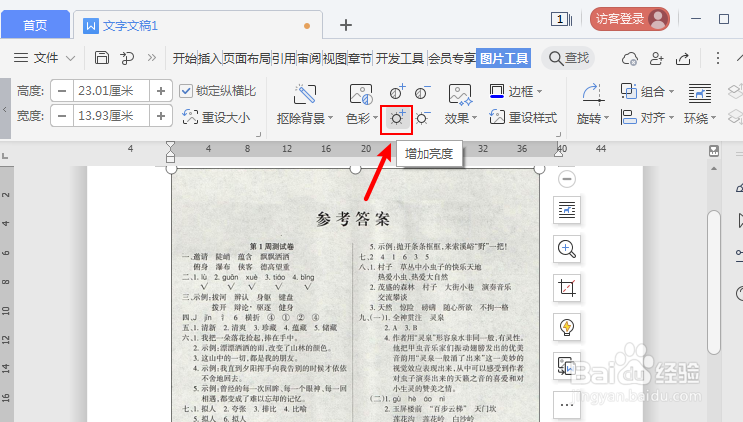The image size is (743, 422).
Task: Click the floating more options ellipsis
Action: coord(567,405)
